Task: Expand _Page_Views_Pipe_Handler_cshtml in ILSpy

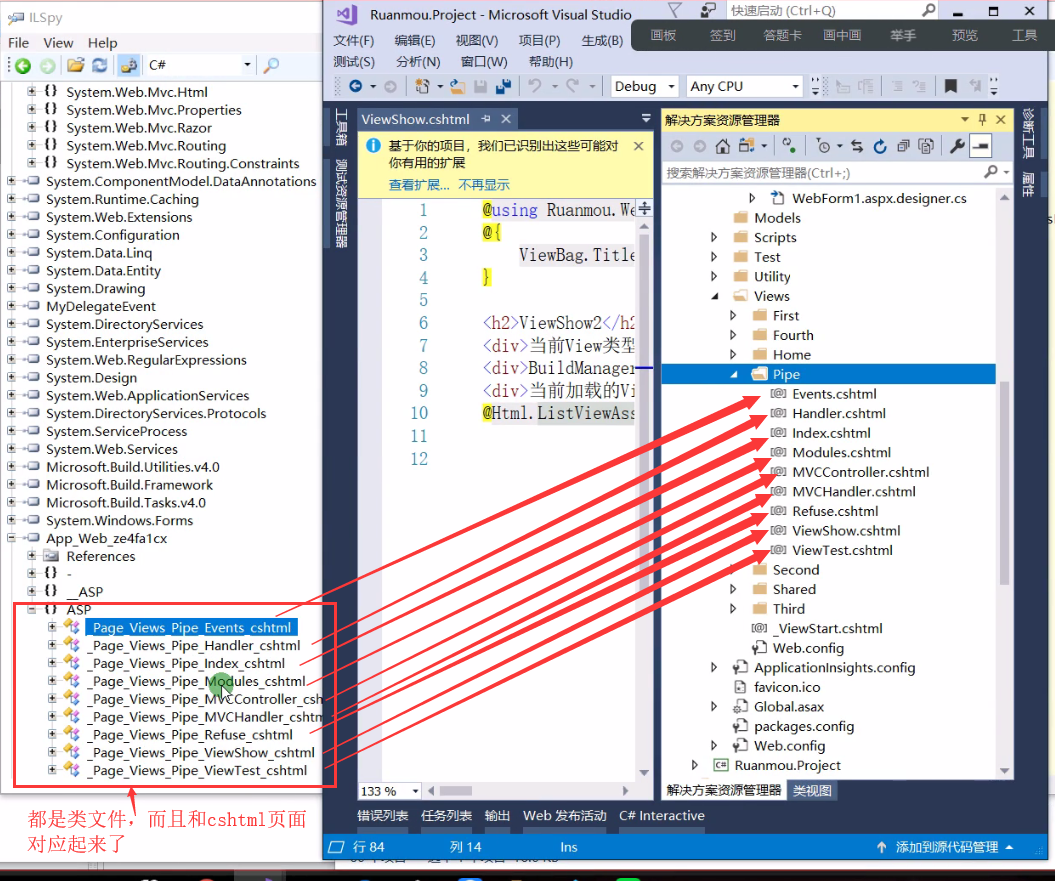Action: [x=52, y=645]
